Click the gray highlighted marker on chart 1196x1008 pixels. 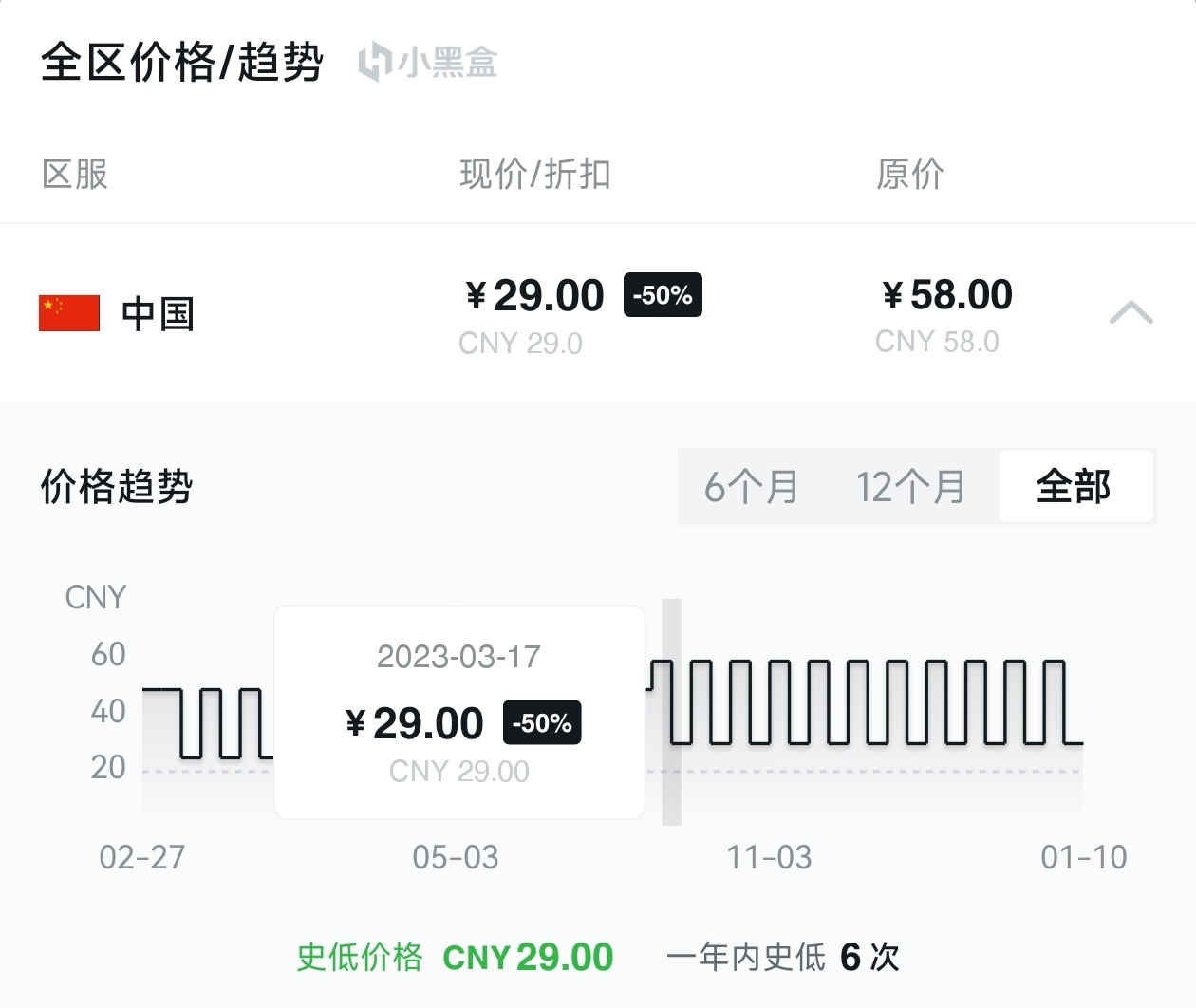(671, 712)
